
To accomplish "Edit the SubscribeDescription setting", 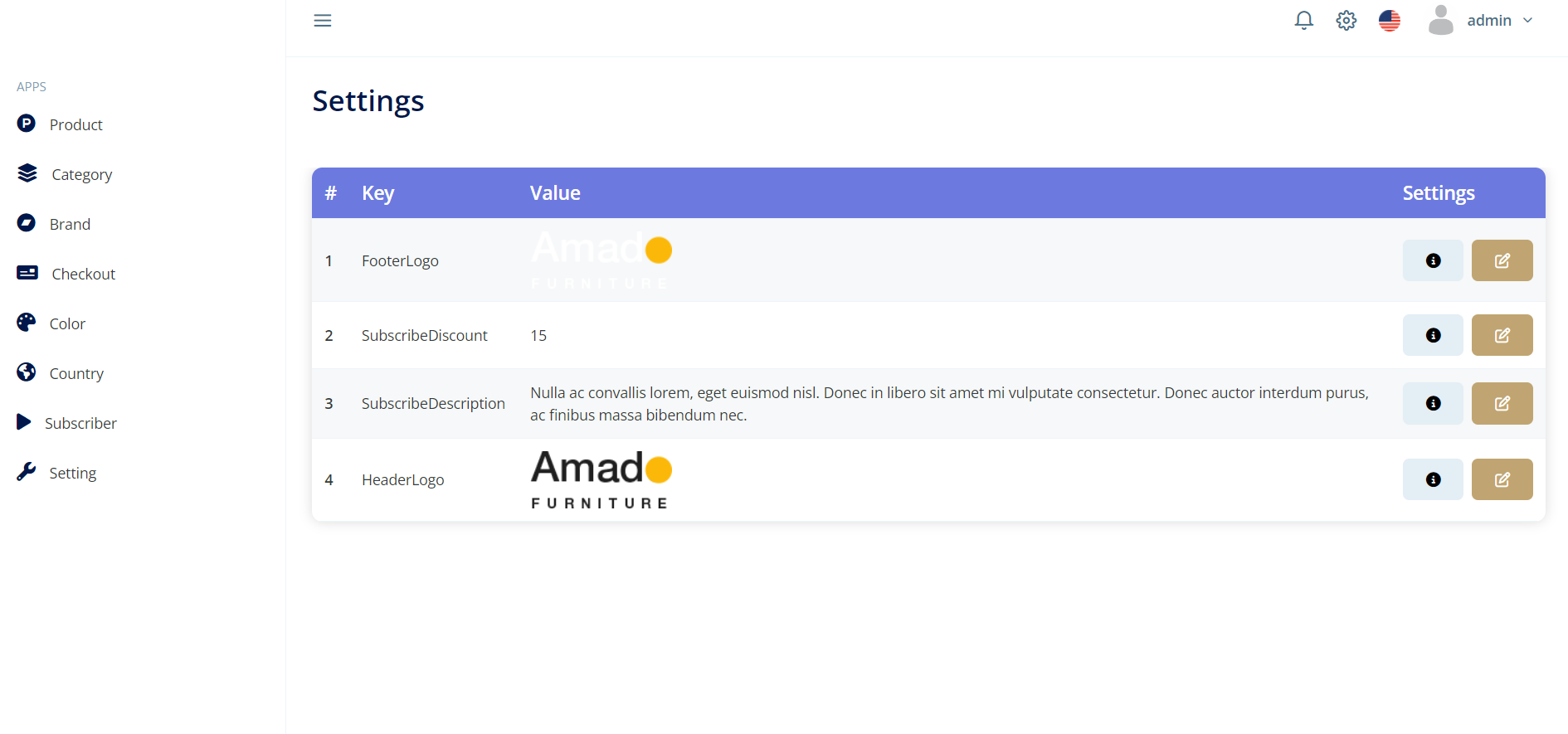I will click(1502, 403).
